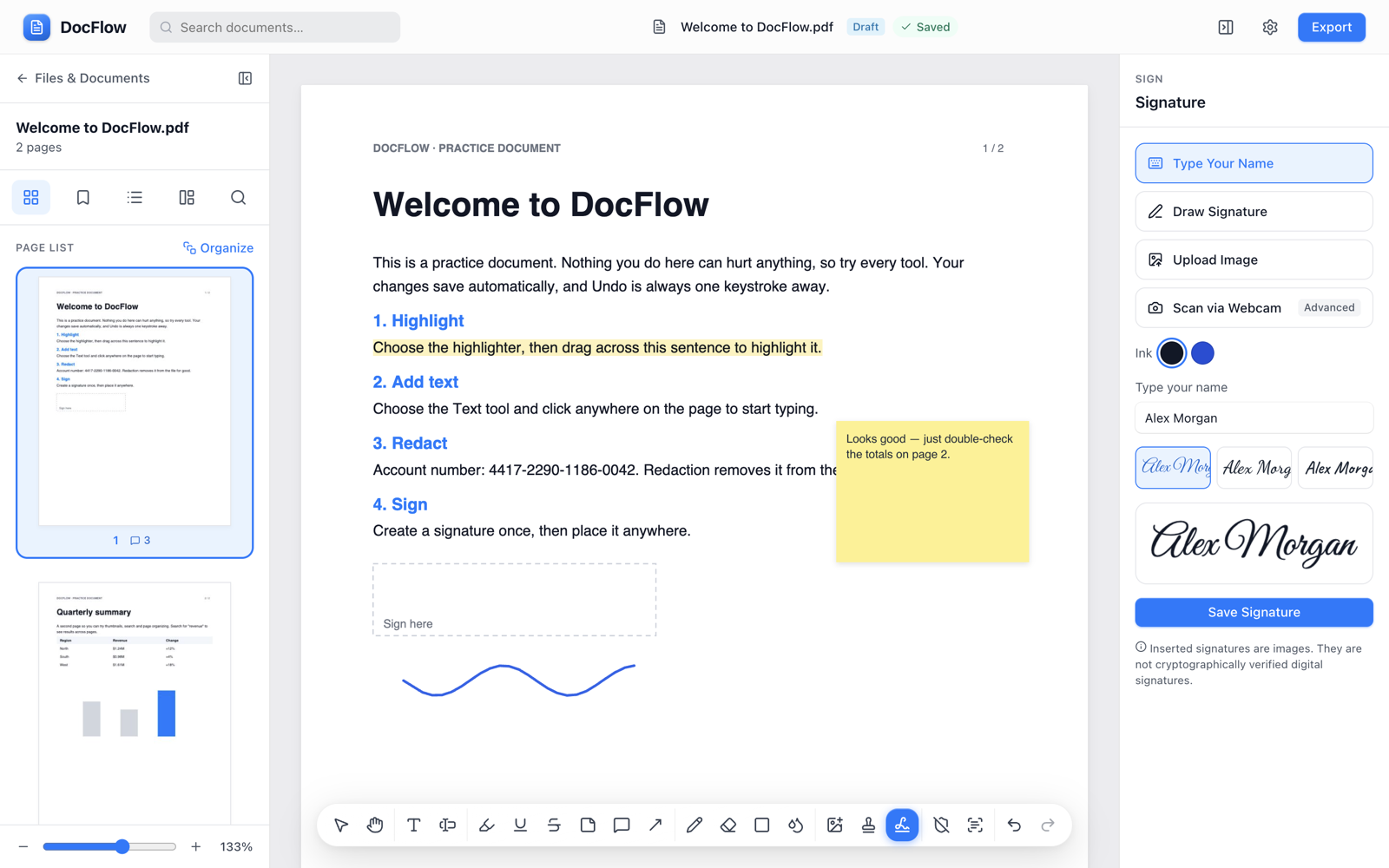Click the undo arrow in toolbar
The image size is (1389, 868).
tap(1014, 825)
